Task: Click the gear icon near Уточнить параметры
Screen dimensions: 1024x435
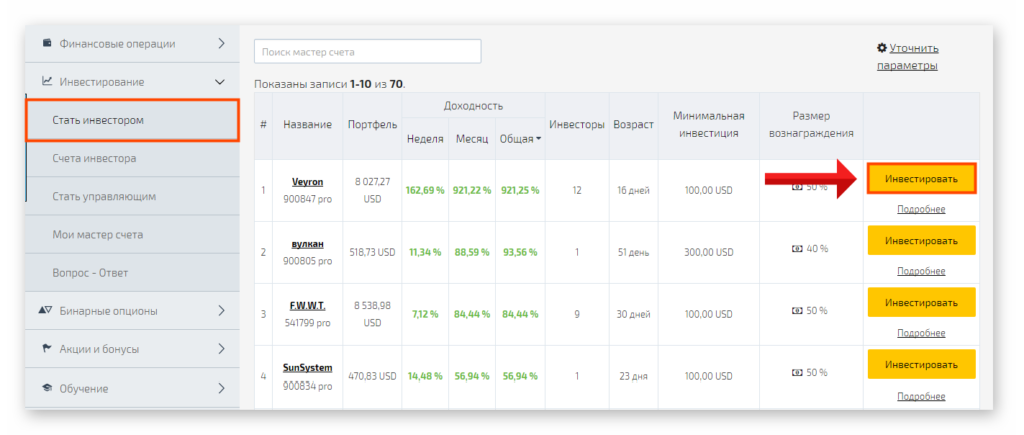Action: (881, 47)
